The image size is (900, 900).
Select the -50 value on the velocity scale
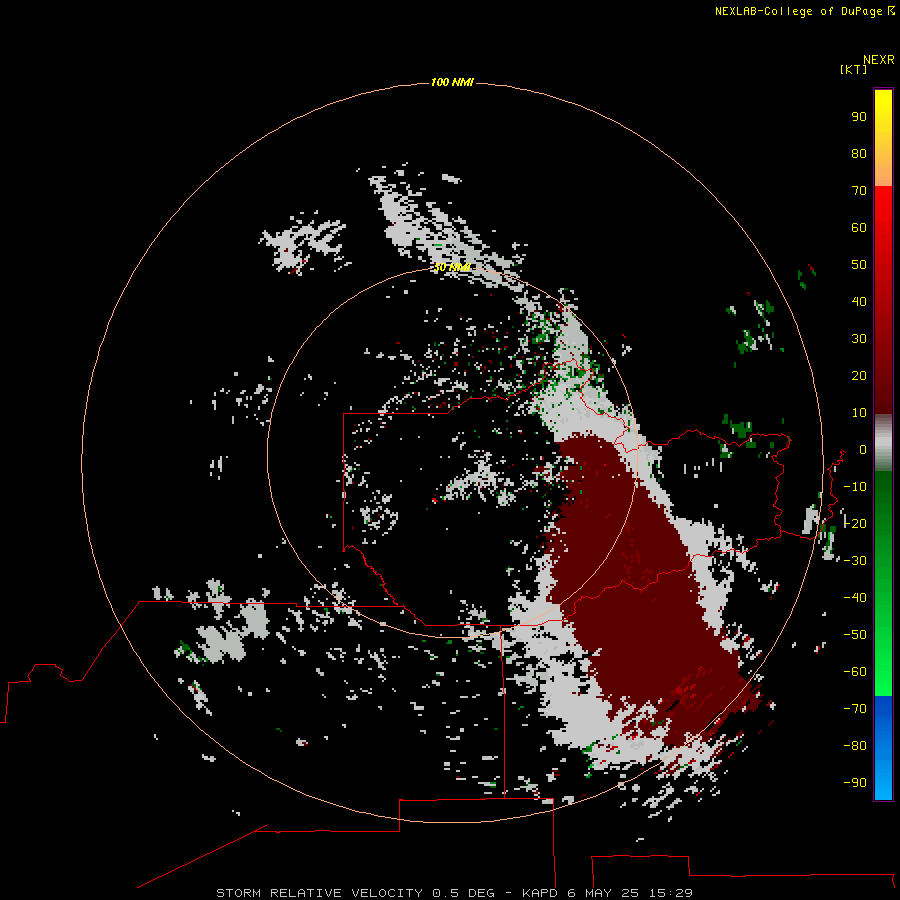coord(855,635)
